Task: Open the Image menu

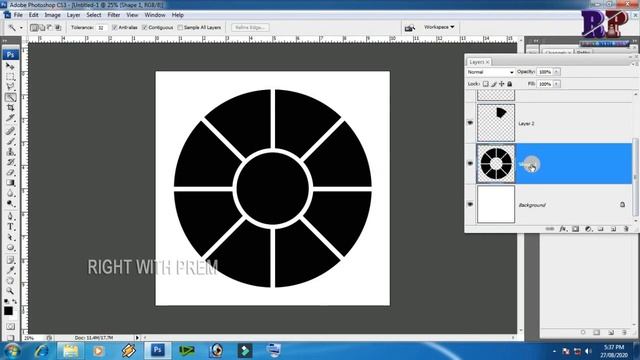Action: pyautogui.click(x=52, y=15)
